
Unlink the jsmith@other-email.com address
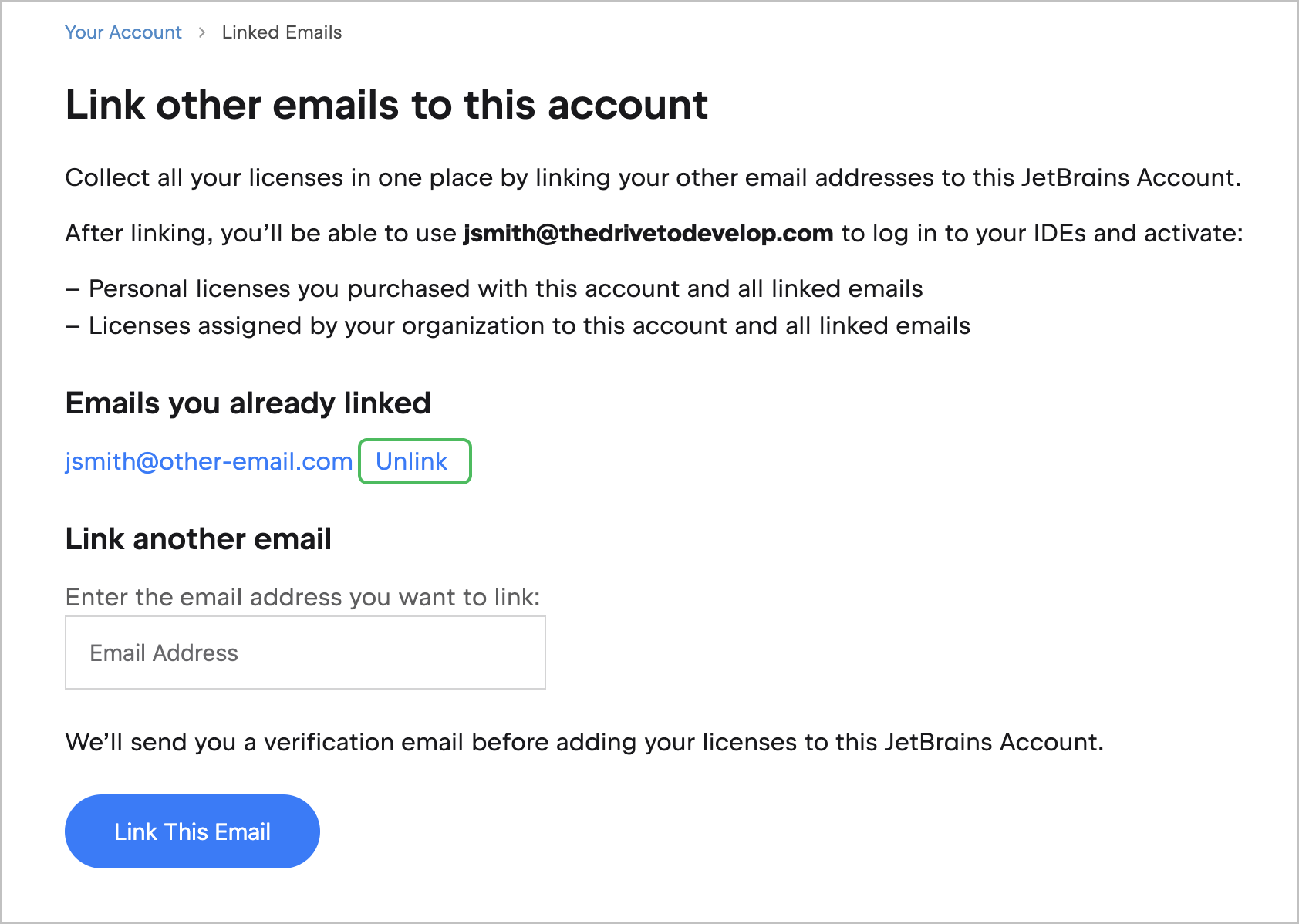[413, 461]
